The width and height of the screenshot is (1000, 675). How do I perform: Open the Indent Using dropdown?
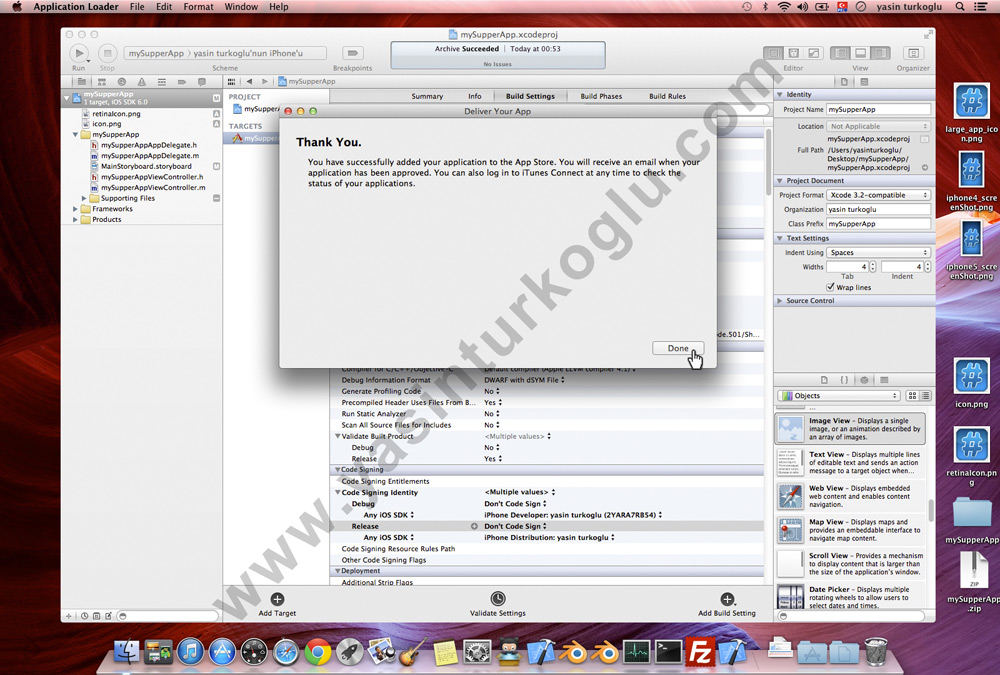pyautogui.click(x=878, y=253)
